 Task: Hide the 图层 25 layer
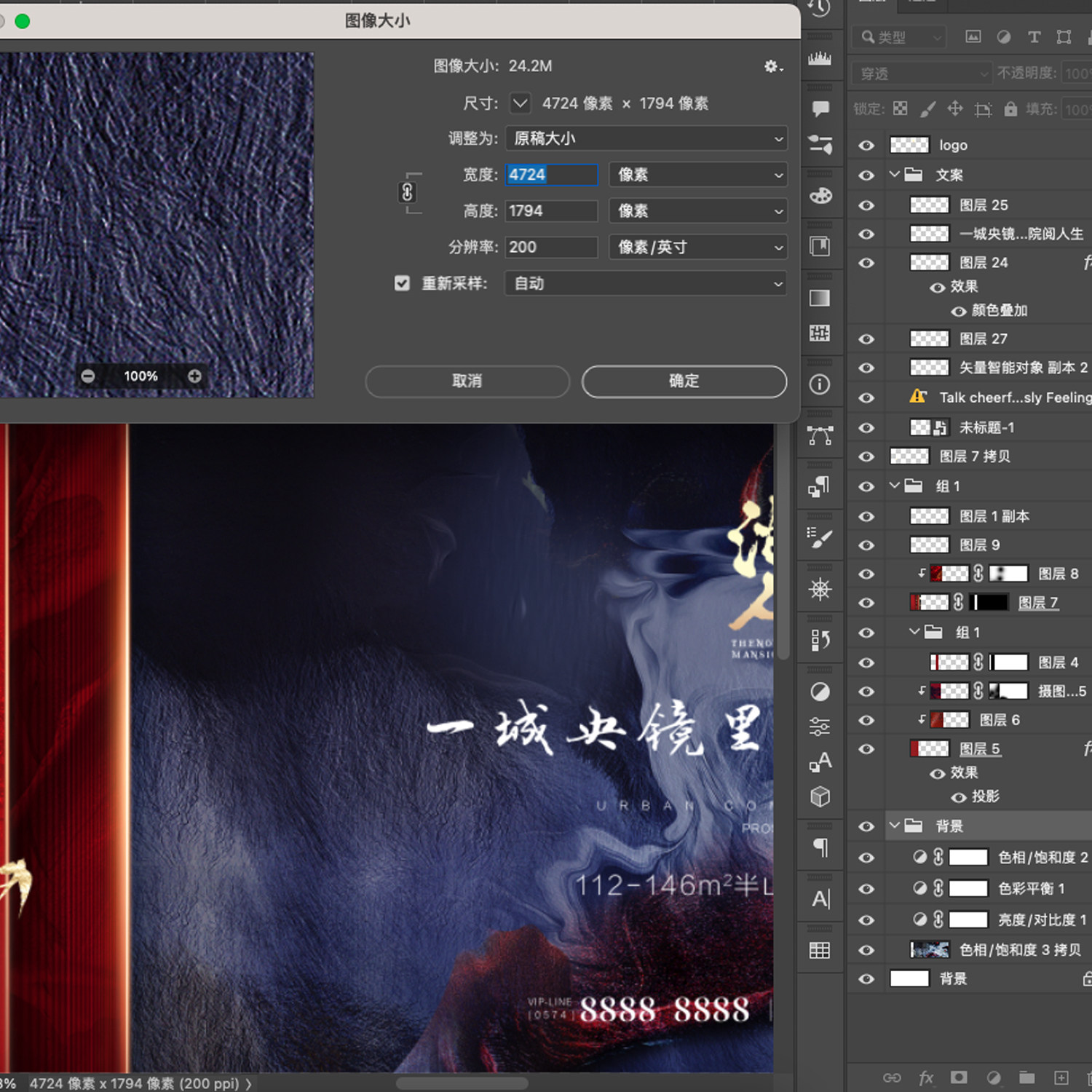click(866, 205)
